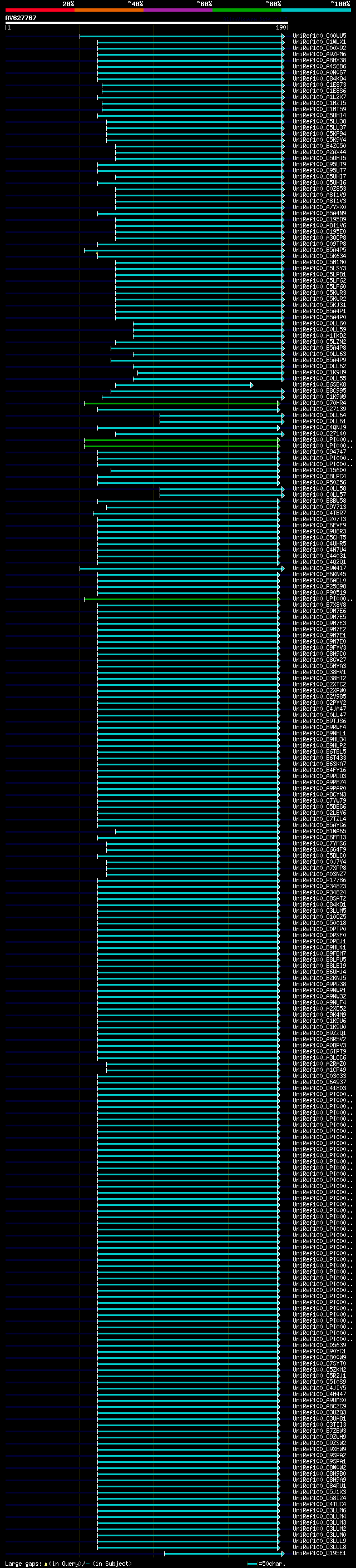Select hit label UniRef100_B9ZZQ1
Screen dimensions: 356x1568
pos(319,1033)
